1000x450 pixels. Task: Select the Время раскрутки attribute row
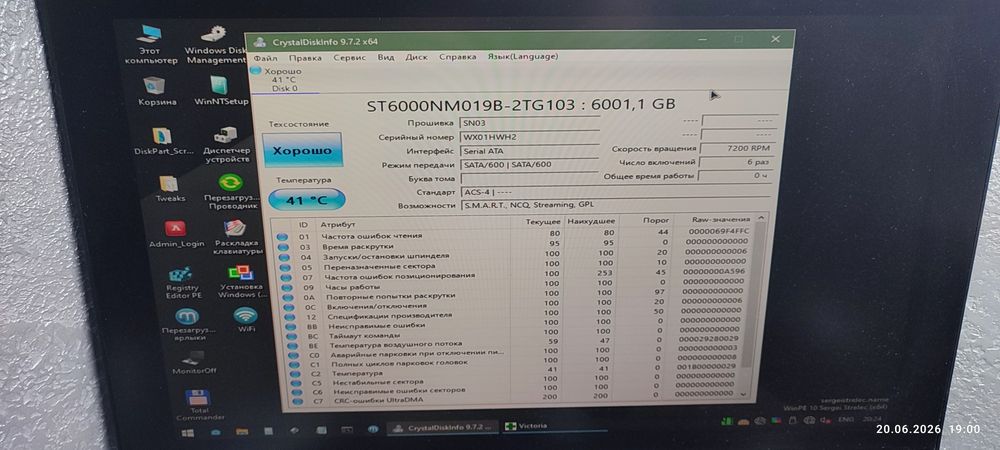(x=514, y=245)
